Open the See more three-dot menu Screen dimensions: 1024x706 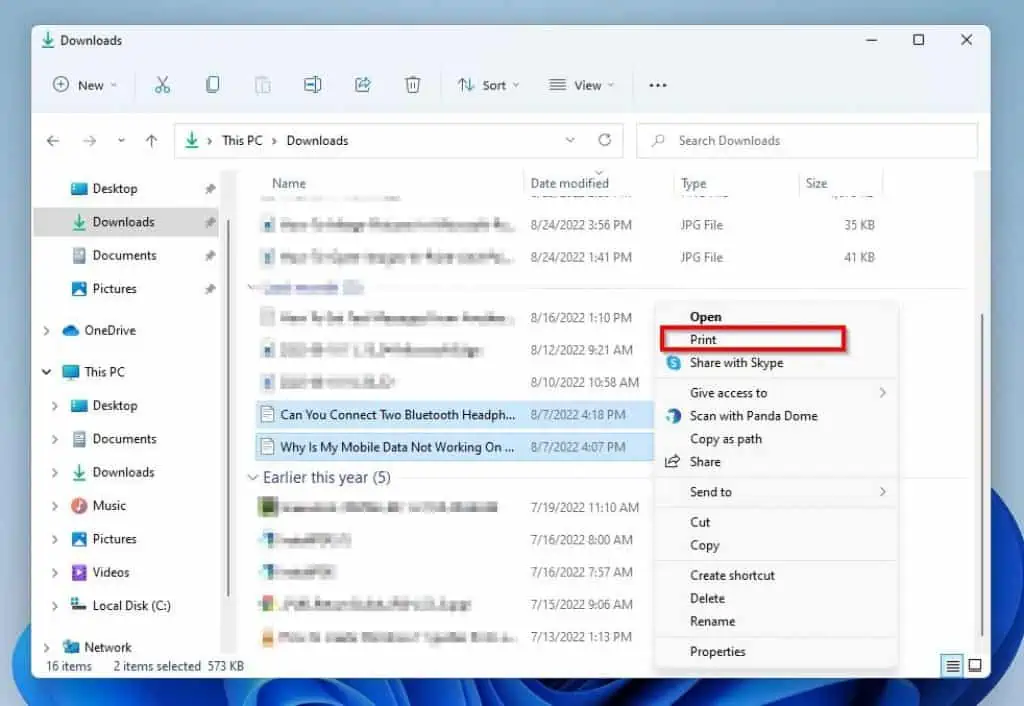[658, 85]
